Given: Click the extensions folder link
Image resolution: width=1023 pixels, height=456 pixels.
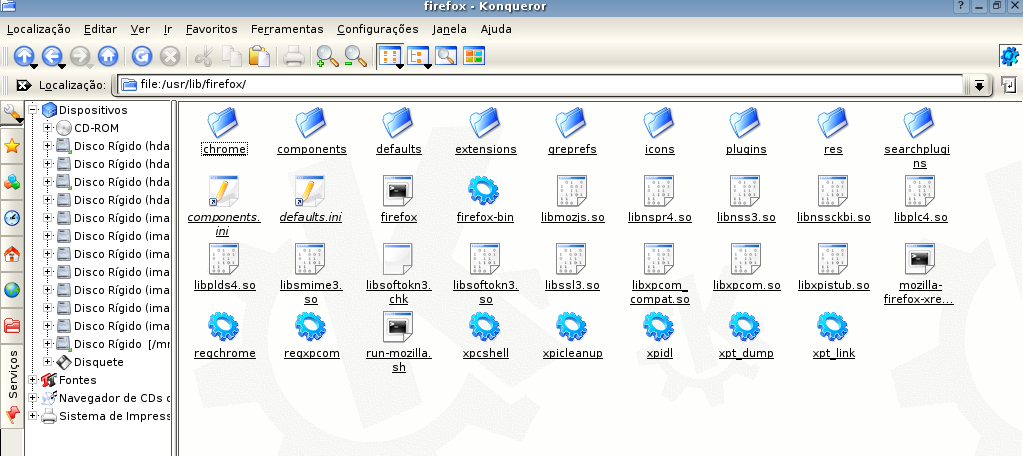Looking at the screenshot, I should (485, 149).
